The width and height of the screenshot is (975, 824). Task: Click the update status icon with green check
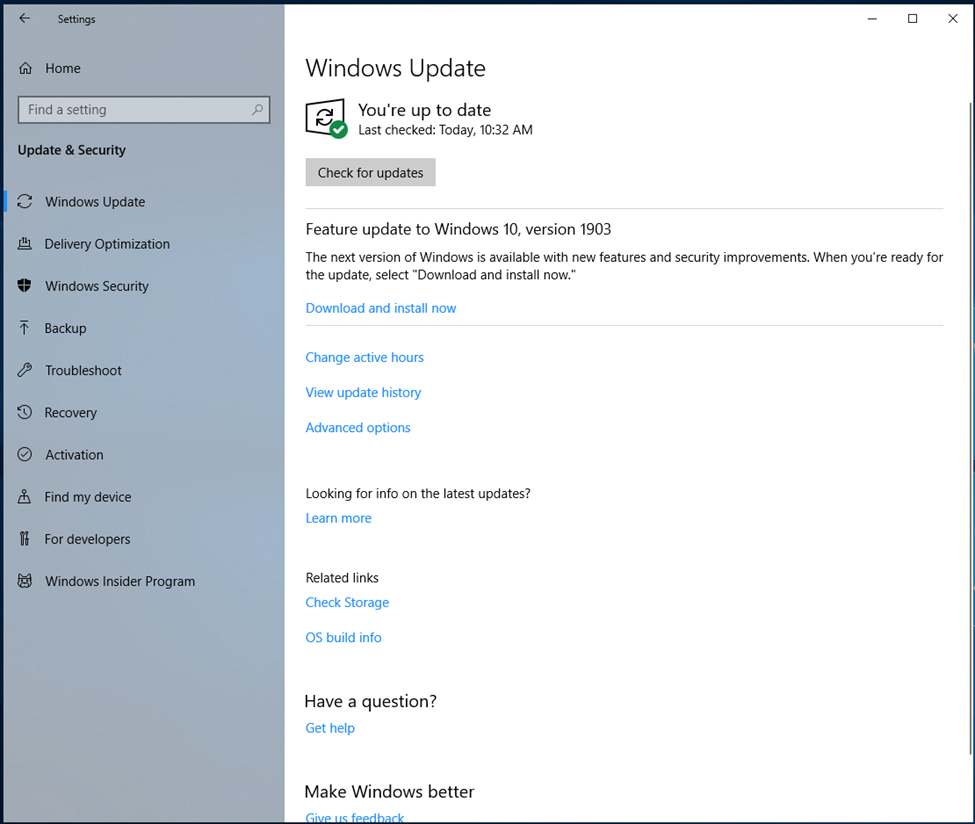(326, 118)
